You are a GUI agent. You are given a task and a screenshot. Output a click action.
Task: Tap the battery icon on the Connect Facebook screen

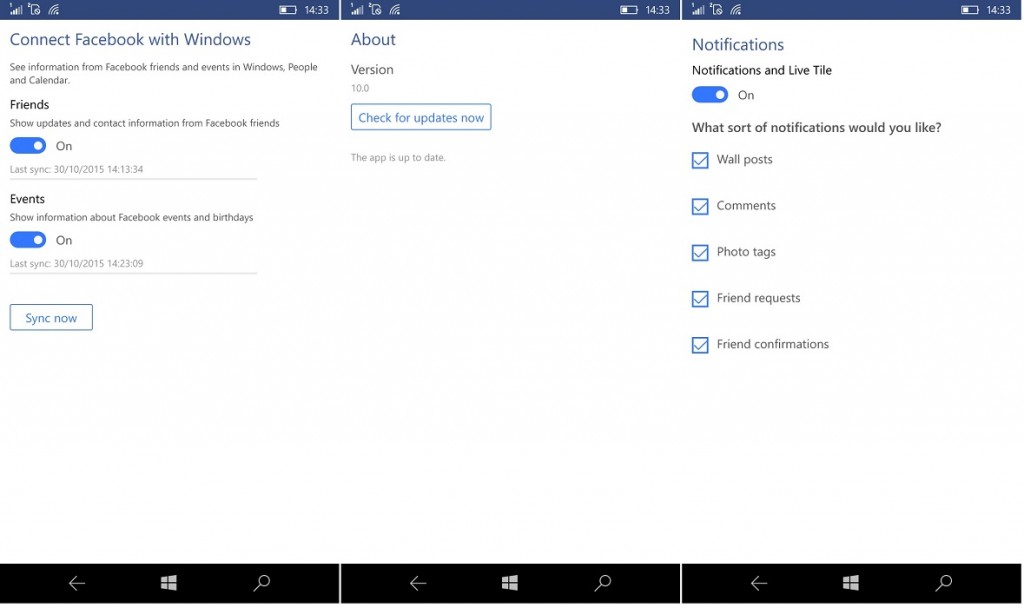coord(287,10)
